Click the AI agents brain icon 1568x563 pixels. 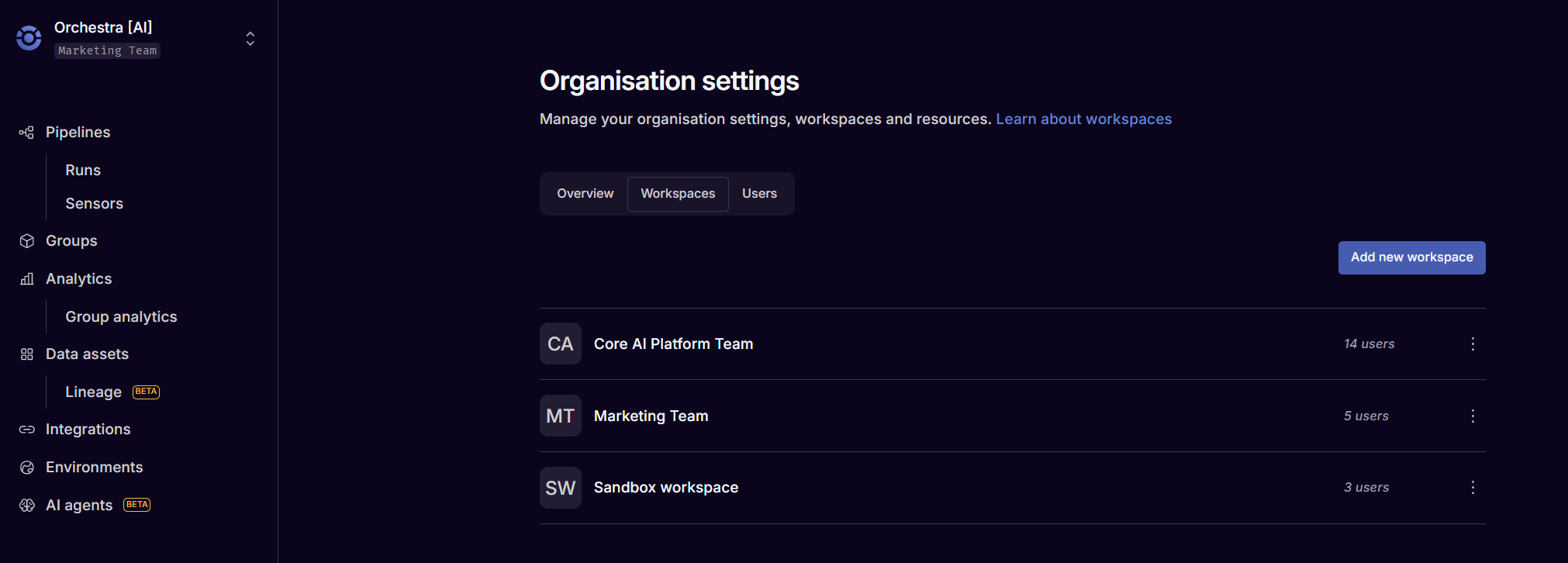27,506
